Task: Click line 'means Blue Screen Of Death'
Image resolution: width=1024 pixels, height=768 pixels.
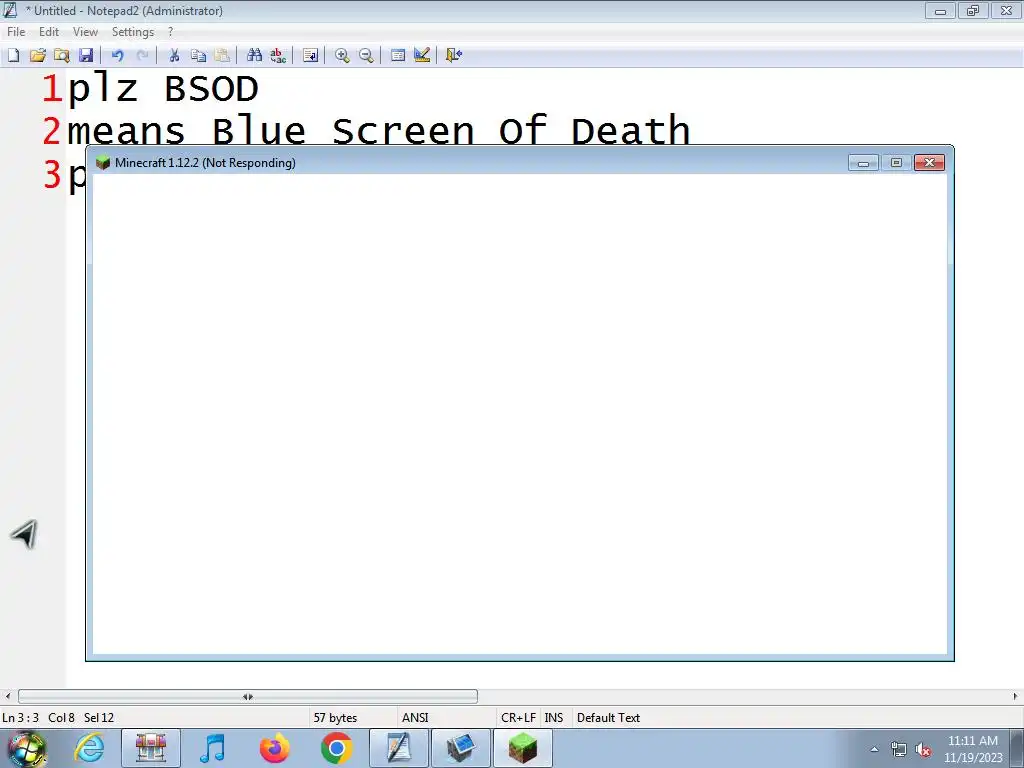Action: pyautogui.click(x=379, y=130)
